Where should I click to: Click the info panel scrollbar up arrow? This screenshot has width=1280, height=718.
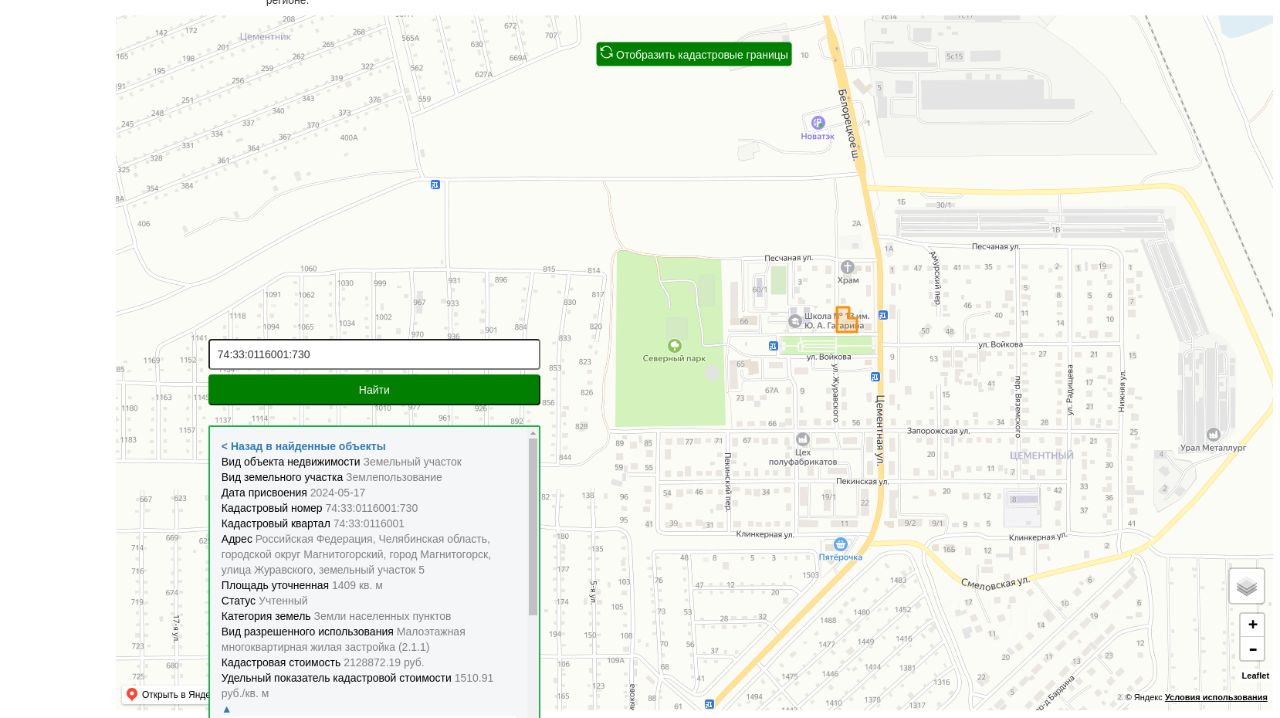coord(533,433)
